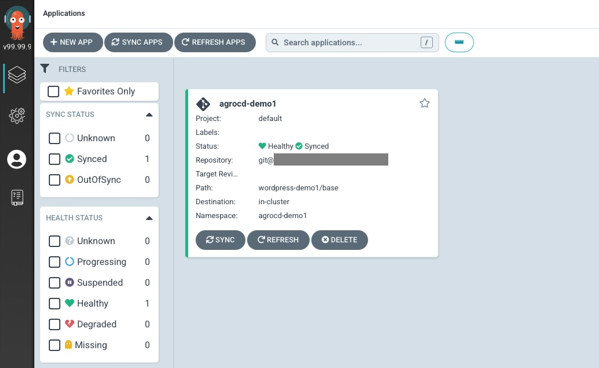Open the Argo CD octopus logo
599x368 pixels.
[x=17, y=23]
